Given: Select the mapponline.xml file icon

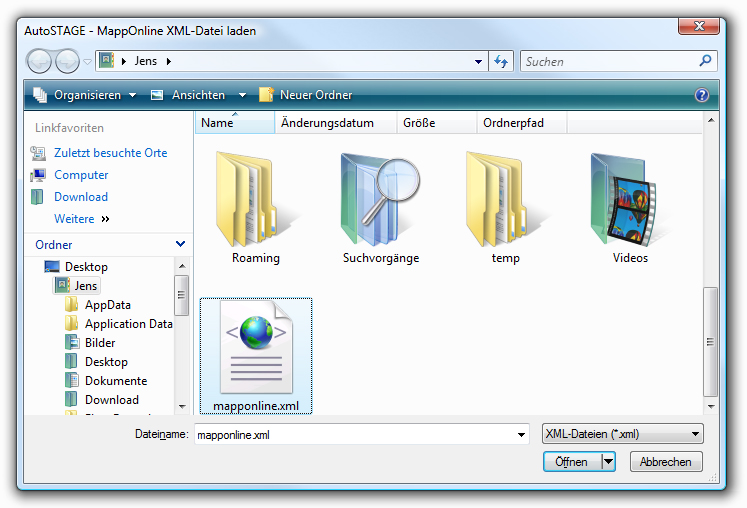Looking at the screenshot, I should click(x=255, y=352).
